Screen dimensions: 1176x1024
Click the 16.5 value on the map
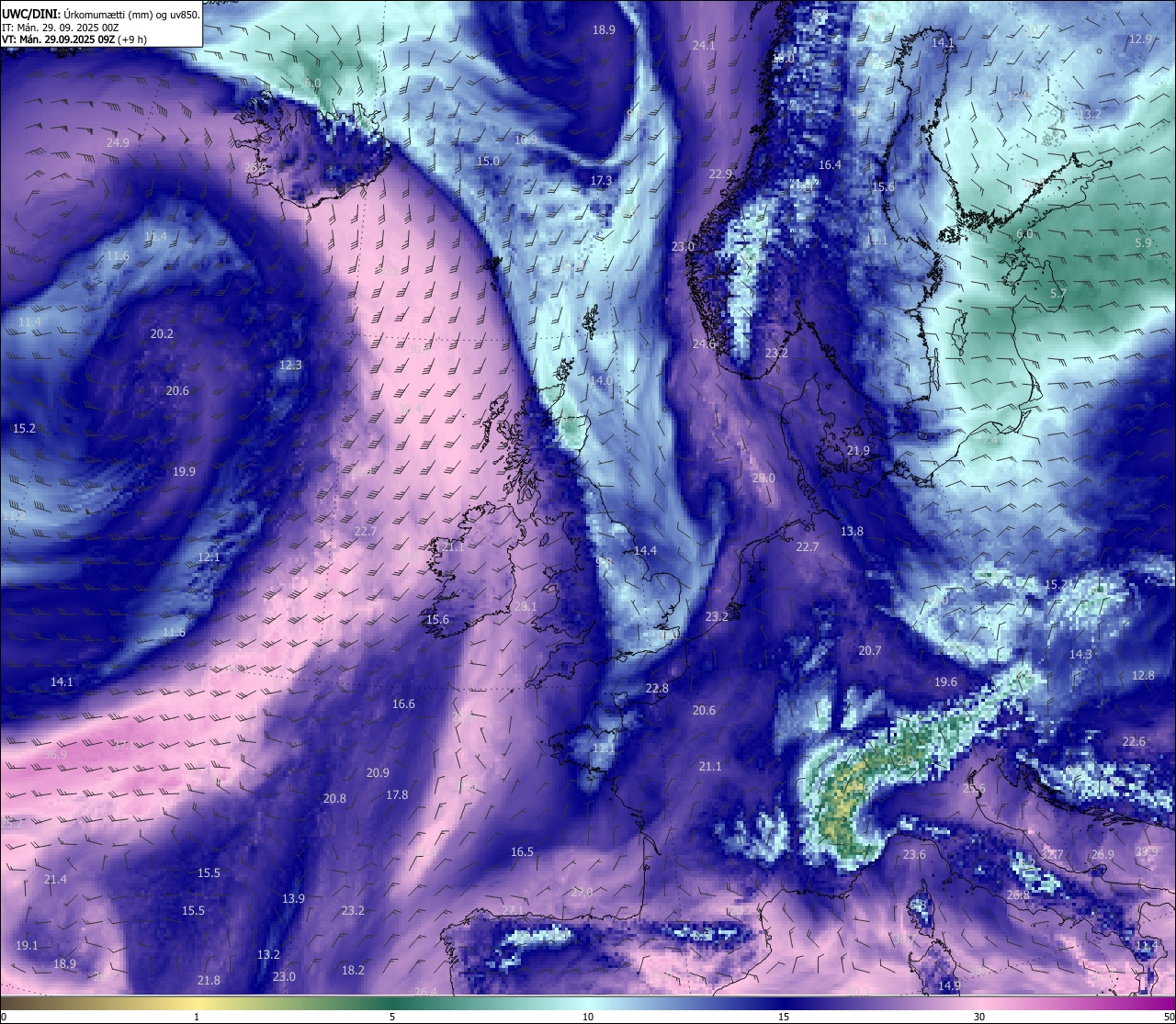(522, 851)
